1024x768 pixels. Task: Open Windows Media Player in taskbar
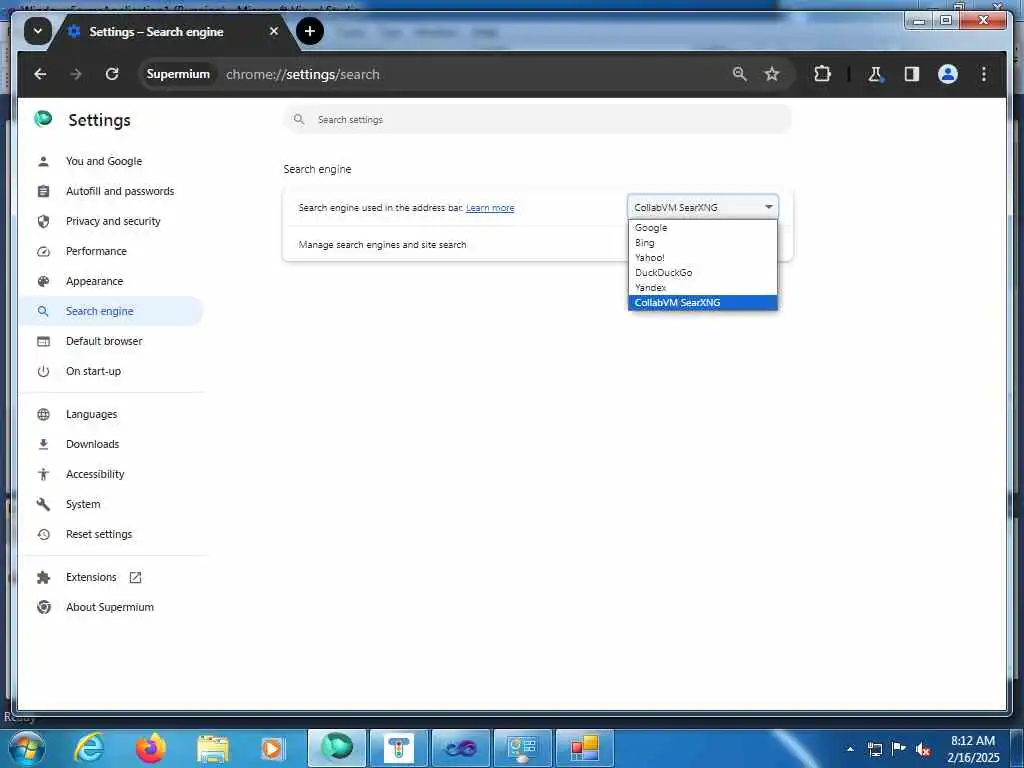tap(272, 749)
